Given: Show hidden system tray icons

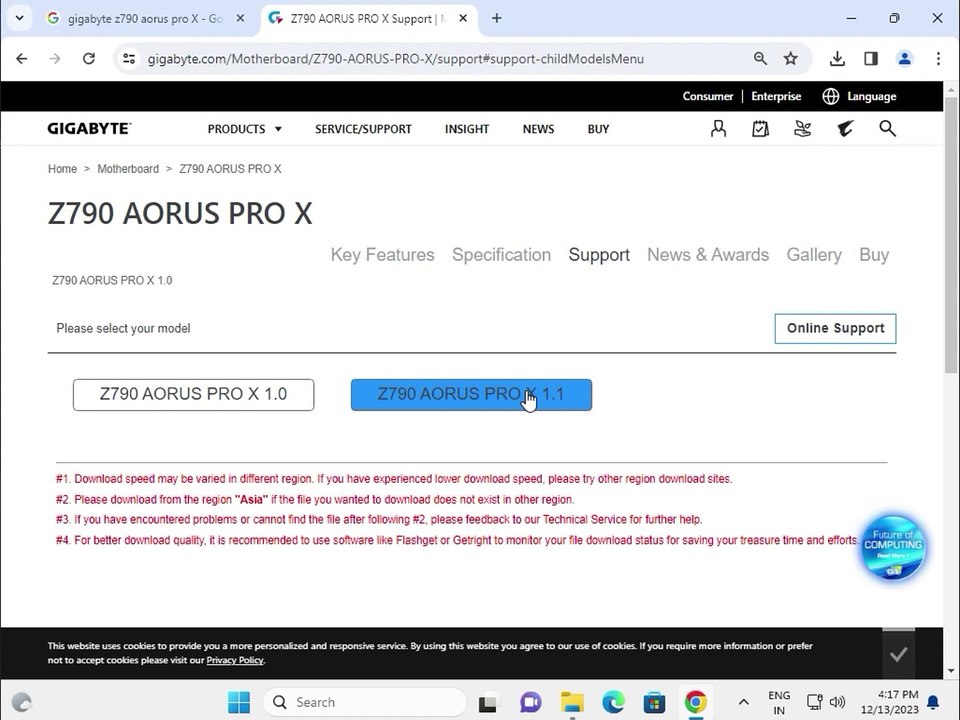Looking at the screenshot, I should [743, 702].
